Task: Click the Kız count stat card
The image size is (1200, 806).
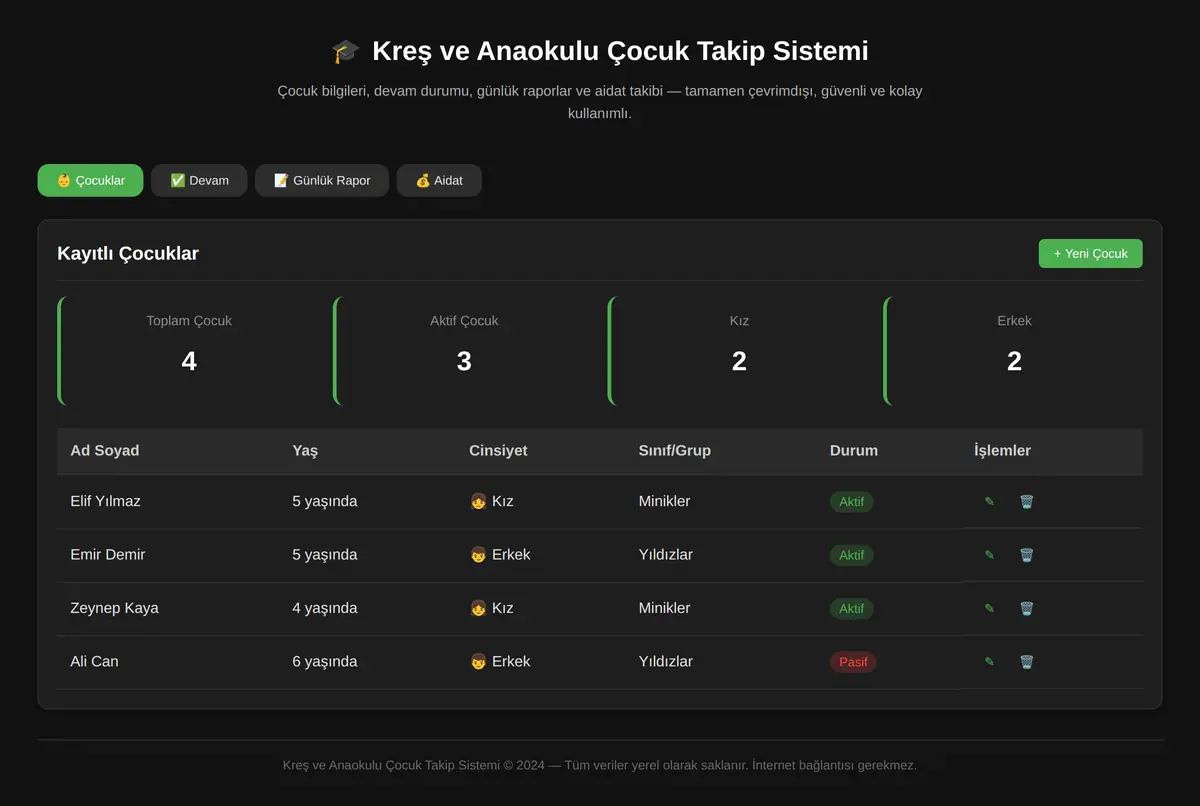Action: tap(739, 351)
